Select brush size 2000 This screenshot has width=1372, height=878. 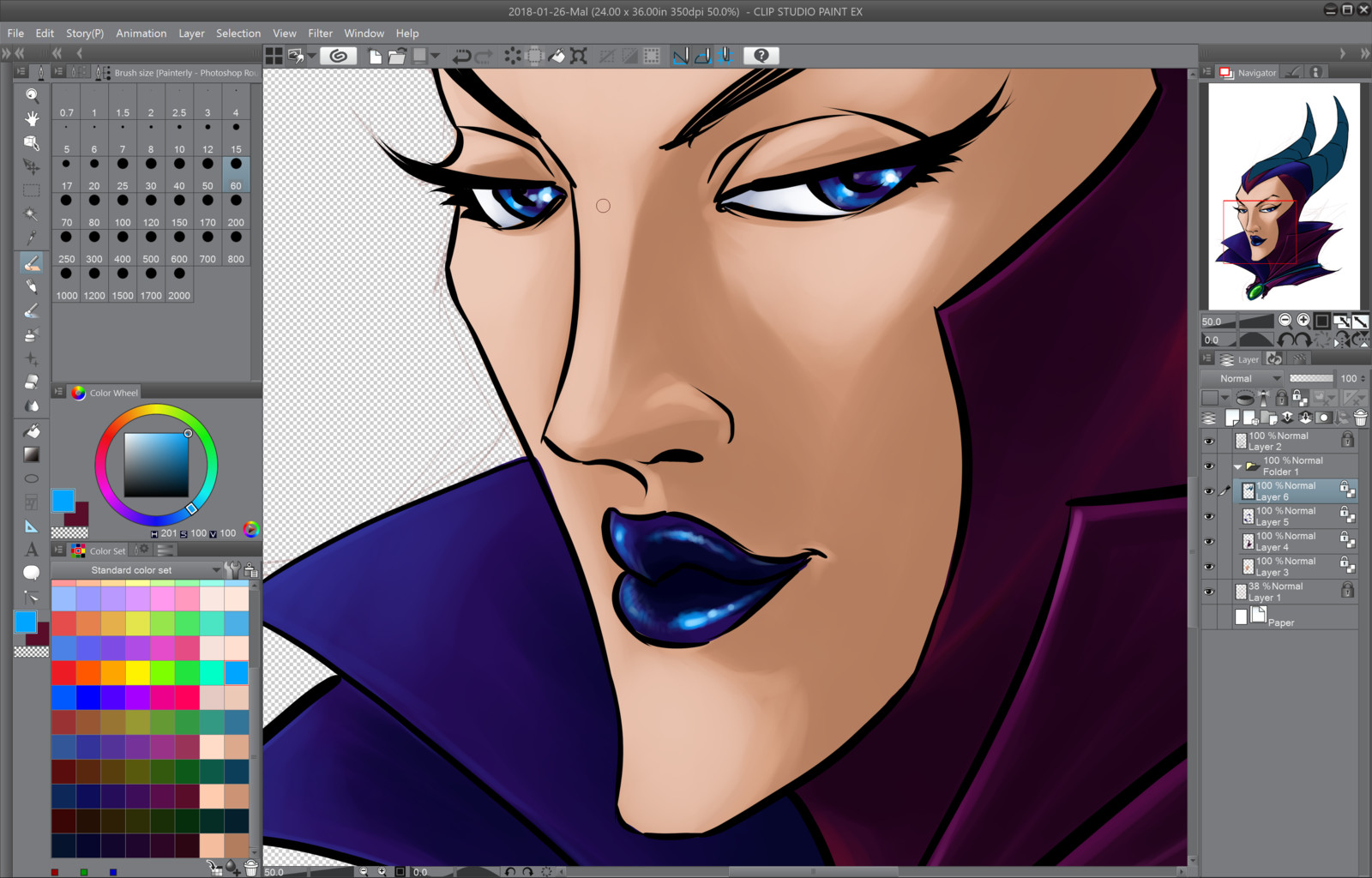click(179, 286)
